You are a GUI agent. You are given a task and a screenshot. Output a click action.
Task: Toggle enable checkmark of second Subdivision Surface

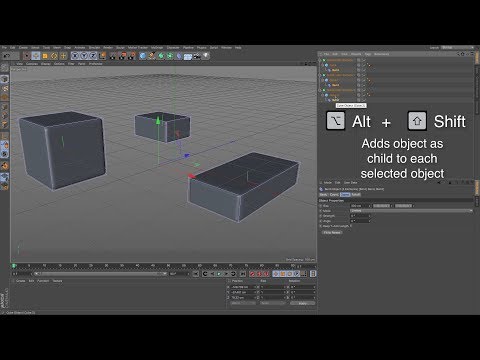click(364, 75)
